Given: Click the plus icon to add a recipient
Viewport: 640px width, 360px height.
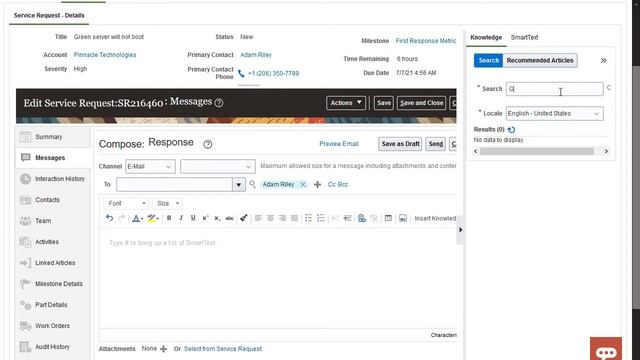Looking at the screenshot, I should pyautogui.click(x=317, y=184).
